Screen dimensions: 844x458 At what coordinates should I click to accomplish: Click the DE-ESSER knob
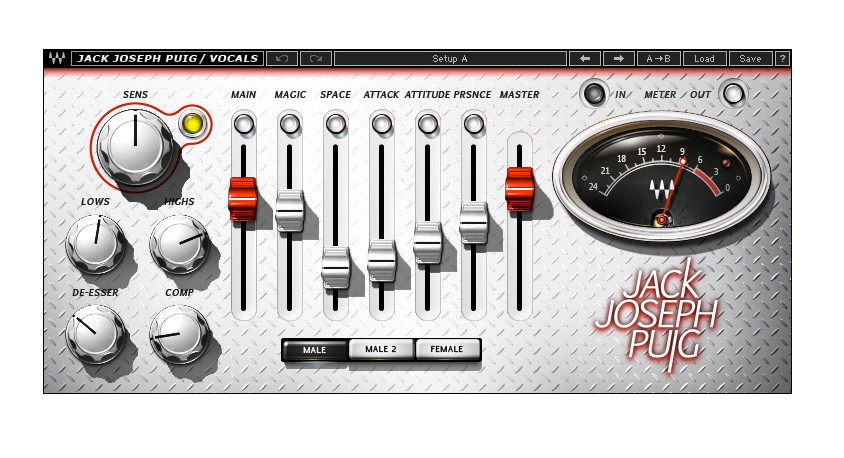[95, 334]
